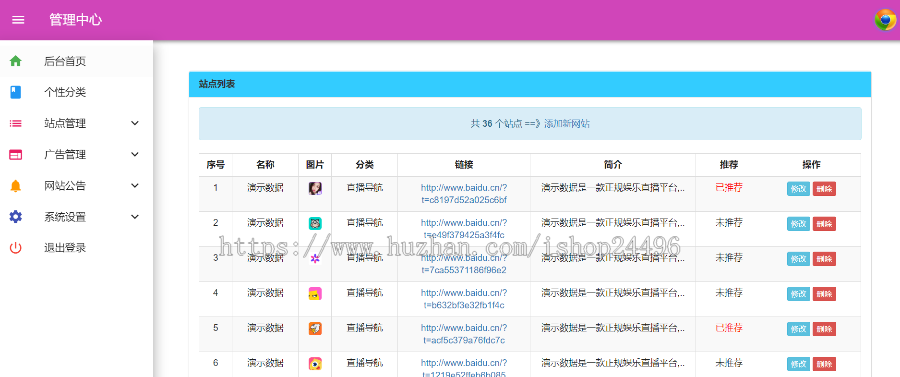The width and height of the screenshot is (900, 377).
Task: Click 删除 button in row 5
Action: tap(824, 329)
